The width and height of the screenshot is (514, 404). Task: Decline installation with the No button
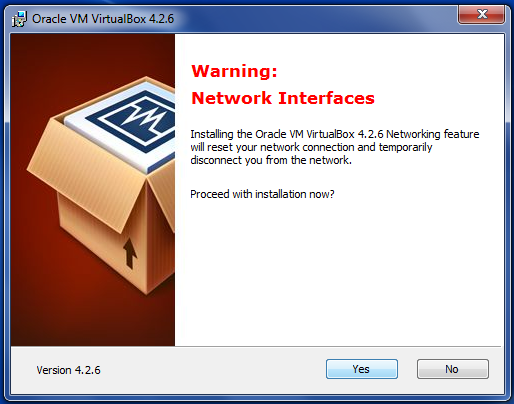(453, 369)
